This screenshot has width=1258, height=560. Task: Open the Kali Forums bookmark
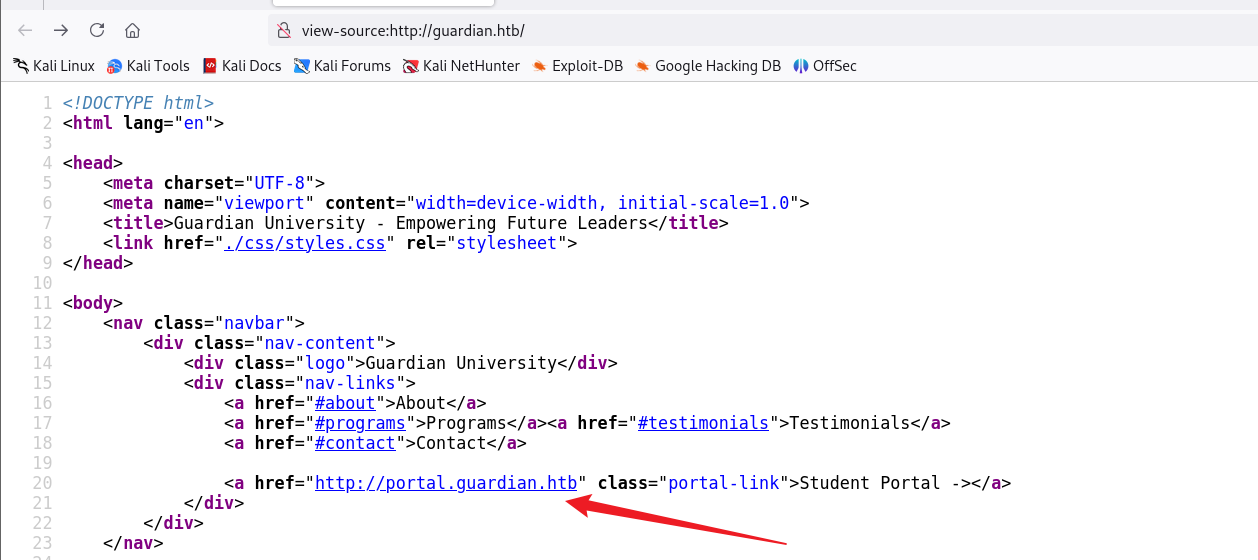(342, 66)
